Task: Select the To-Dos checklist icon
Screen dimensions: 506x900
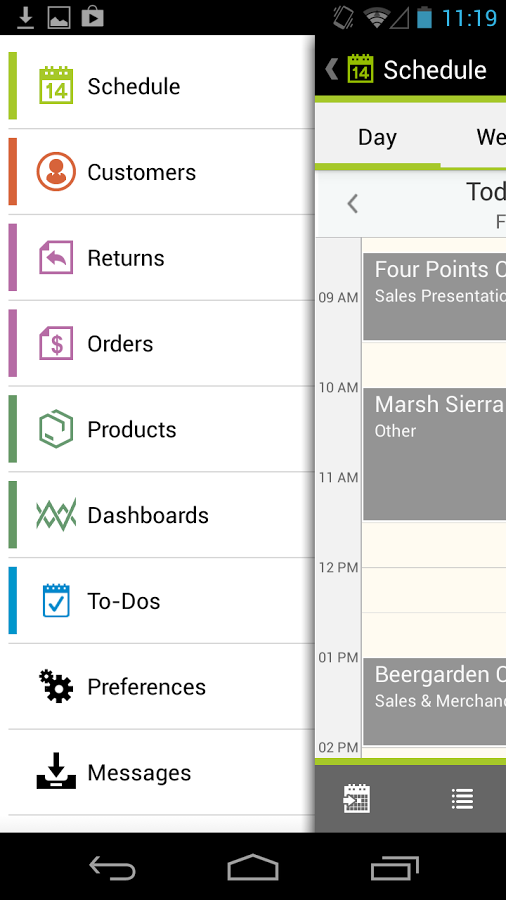Action: (56, 600)
